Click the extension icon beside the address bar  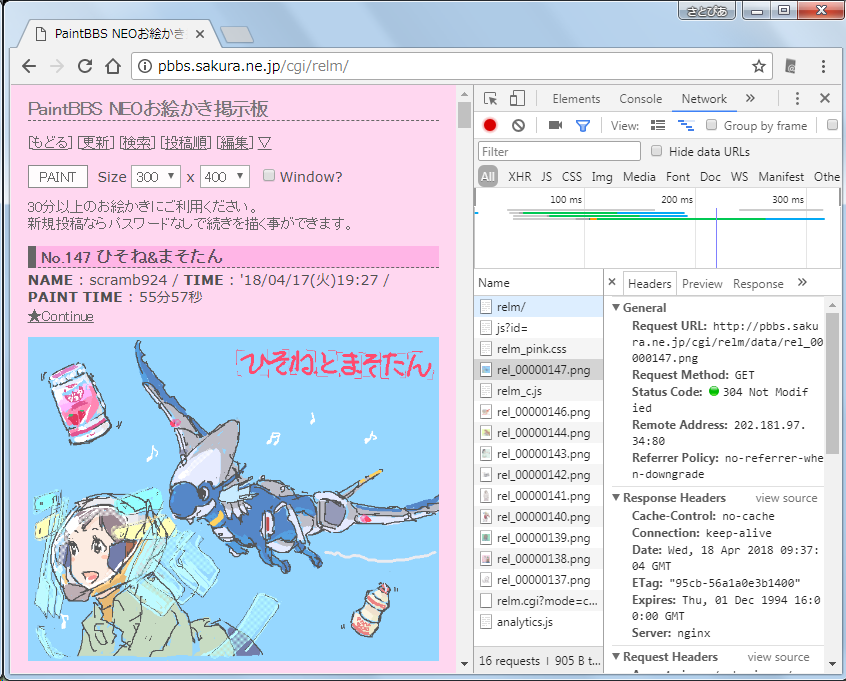pos(790,66)
